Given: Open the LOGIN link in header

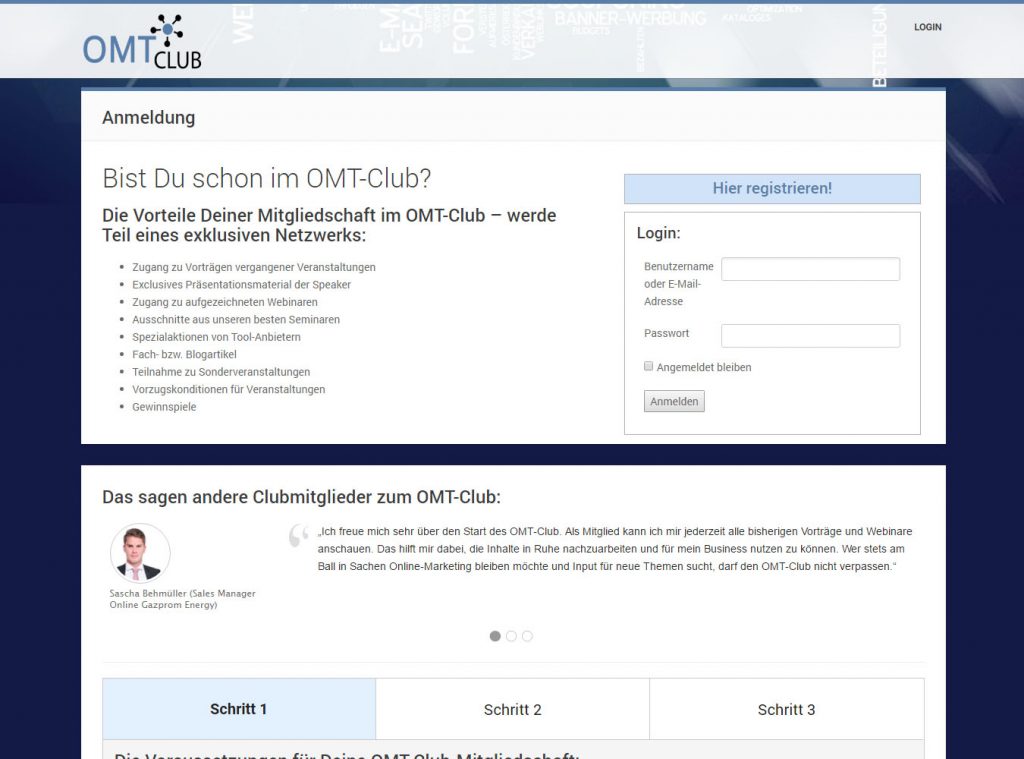Looking at the screenshot, I should 927,27.
